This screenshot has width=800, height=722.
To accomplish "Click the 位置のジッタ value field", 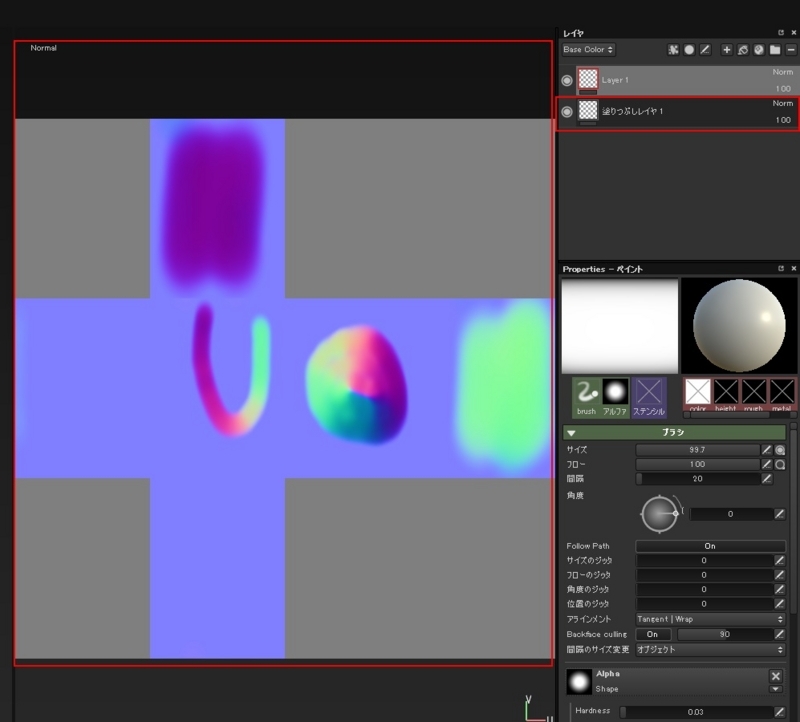I will pyautogui.click(x=704, y=604).
